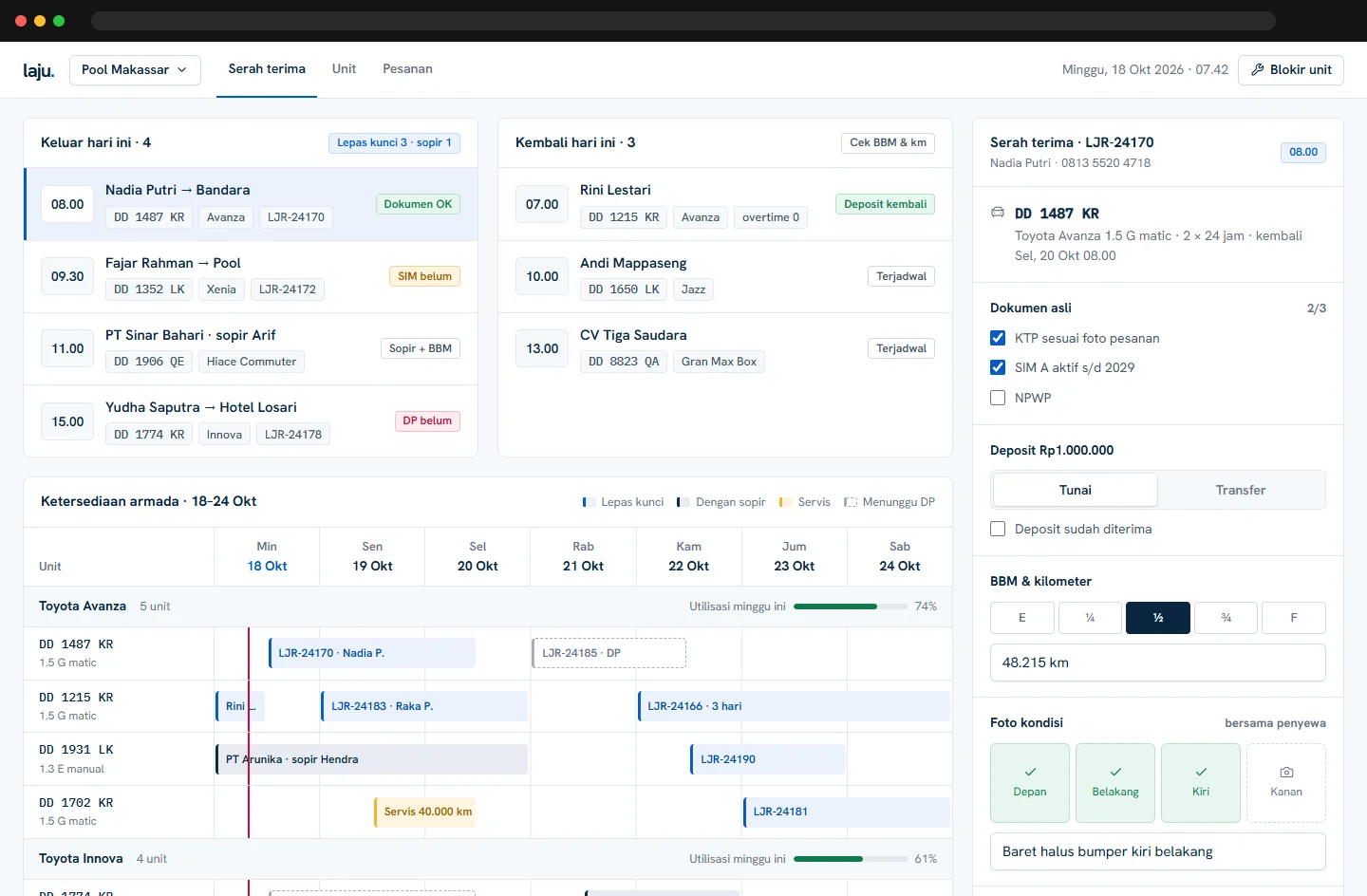This screenshot has width=1367, height=896.
Task: Open the Pesanan tab
Action: point(407,68)
